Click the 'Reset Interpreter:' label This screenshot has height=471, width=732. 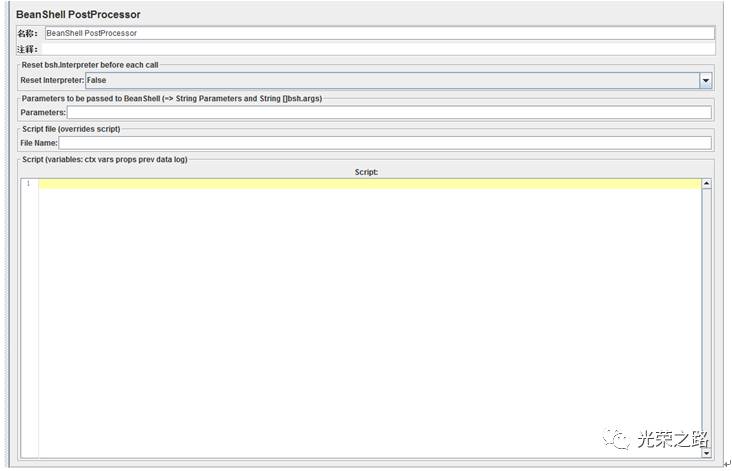52,80
